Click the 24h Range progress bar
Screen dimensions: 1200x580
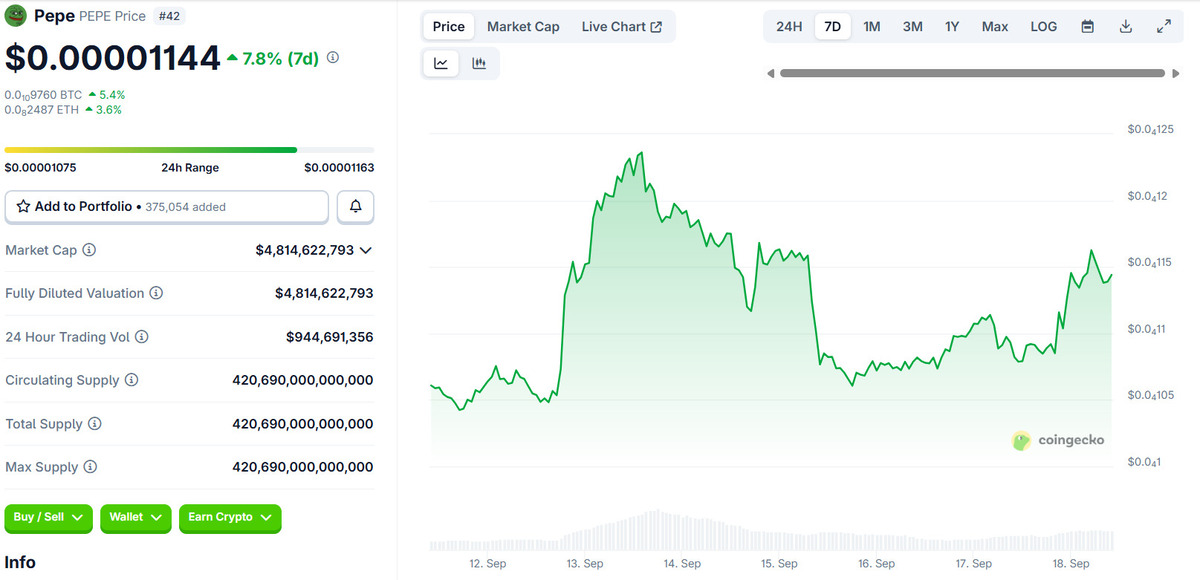pos(190,150)
